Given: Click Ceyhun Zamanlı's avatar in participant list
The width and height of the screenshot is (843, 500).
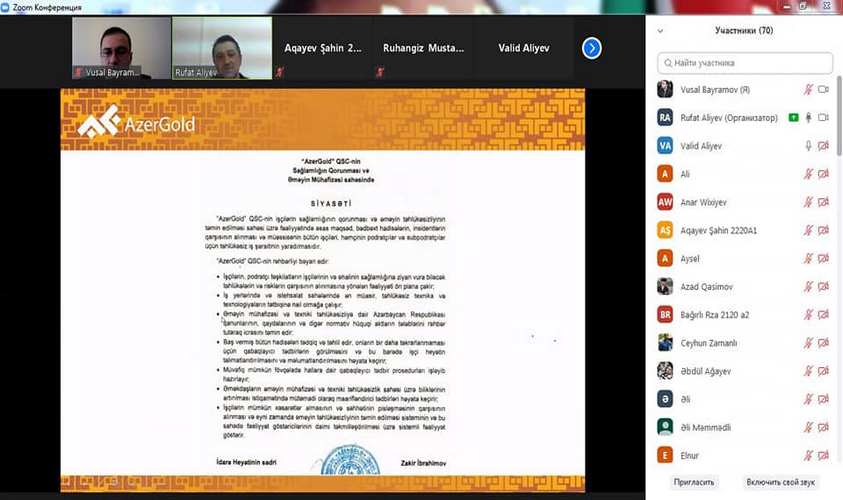Looking at the screenshot, I should pyautogui.click(x=665, y=342).
